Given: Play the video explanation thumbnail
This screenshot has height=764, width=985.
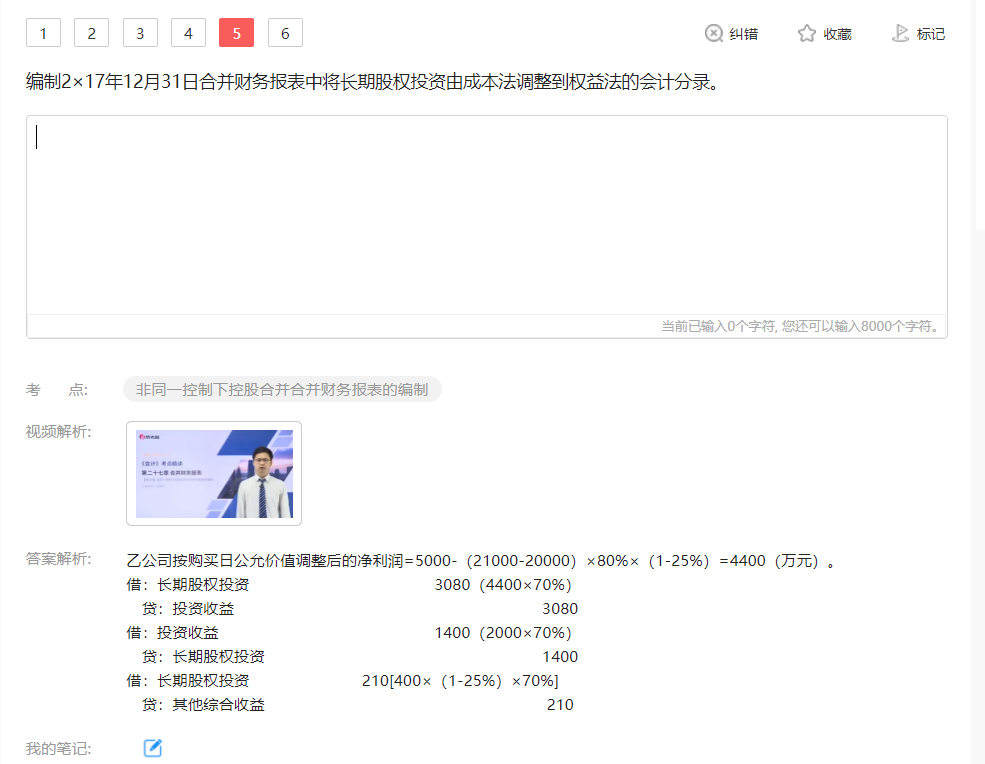Looking at the screenshot, I should click(x=214, y=474).
